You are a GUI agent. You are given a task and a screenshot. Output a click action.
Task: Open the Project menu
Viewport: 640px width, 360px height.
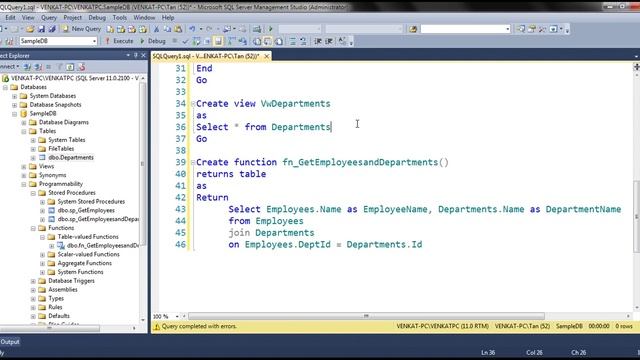tap(72, 18)
